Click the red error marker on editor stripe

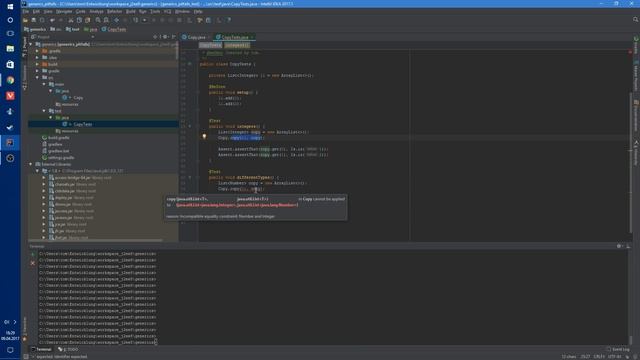coord(630,52)
